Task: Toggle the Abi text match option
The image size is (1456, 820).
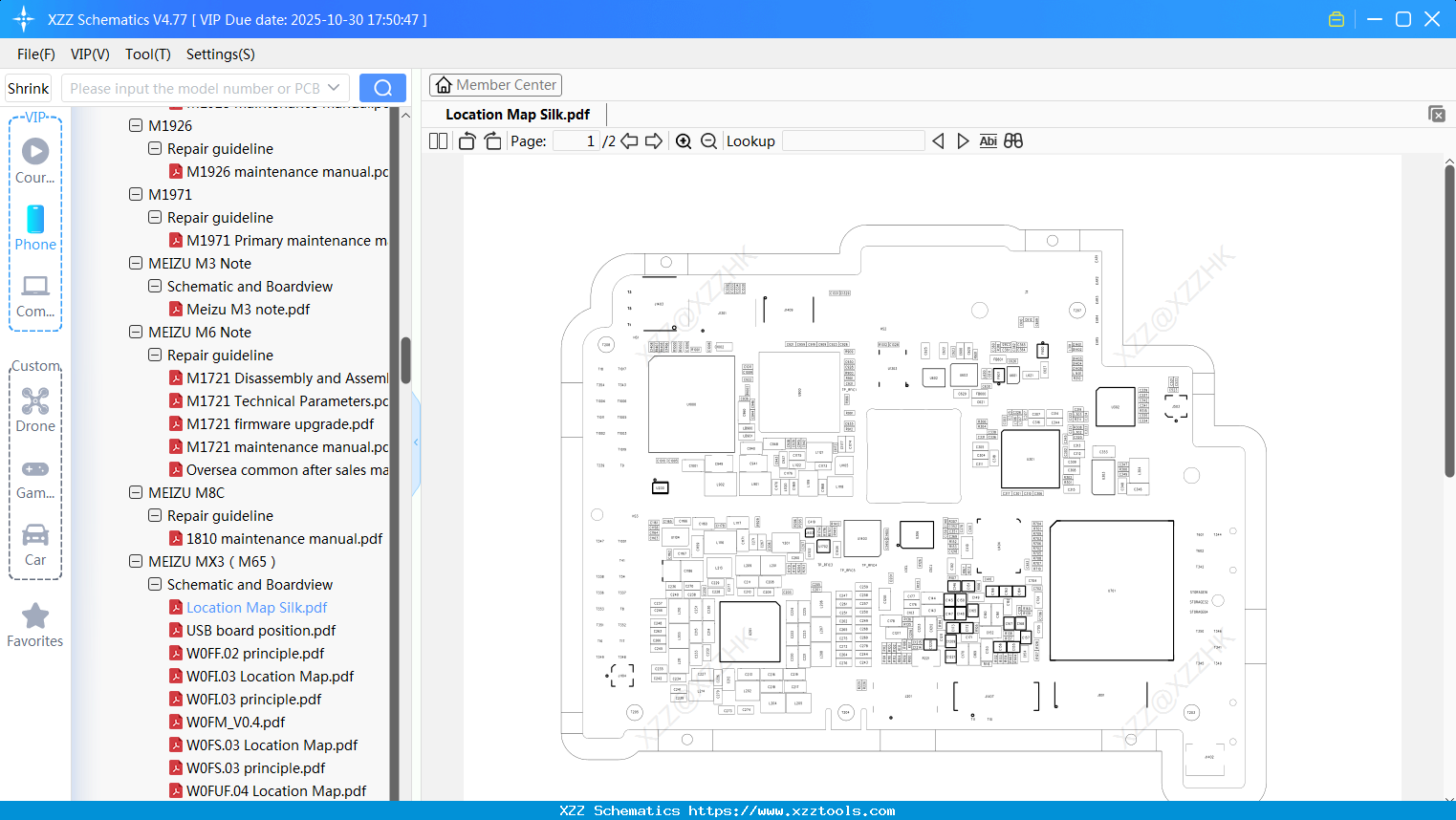Action: [x=988, y=140]
